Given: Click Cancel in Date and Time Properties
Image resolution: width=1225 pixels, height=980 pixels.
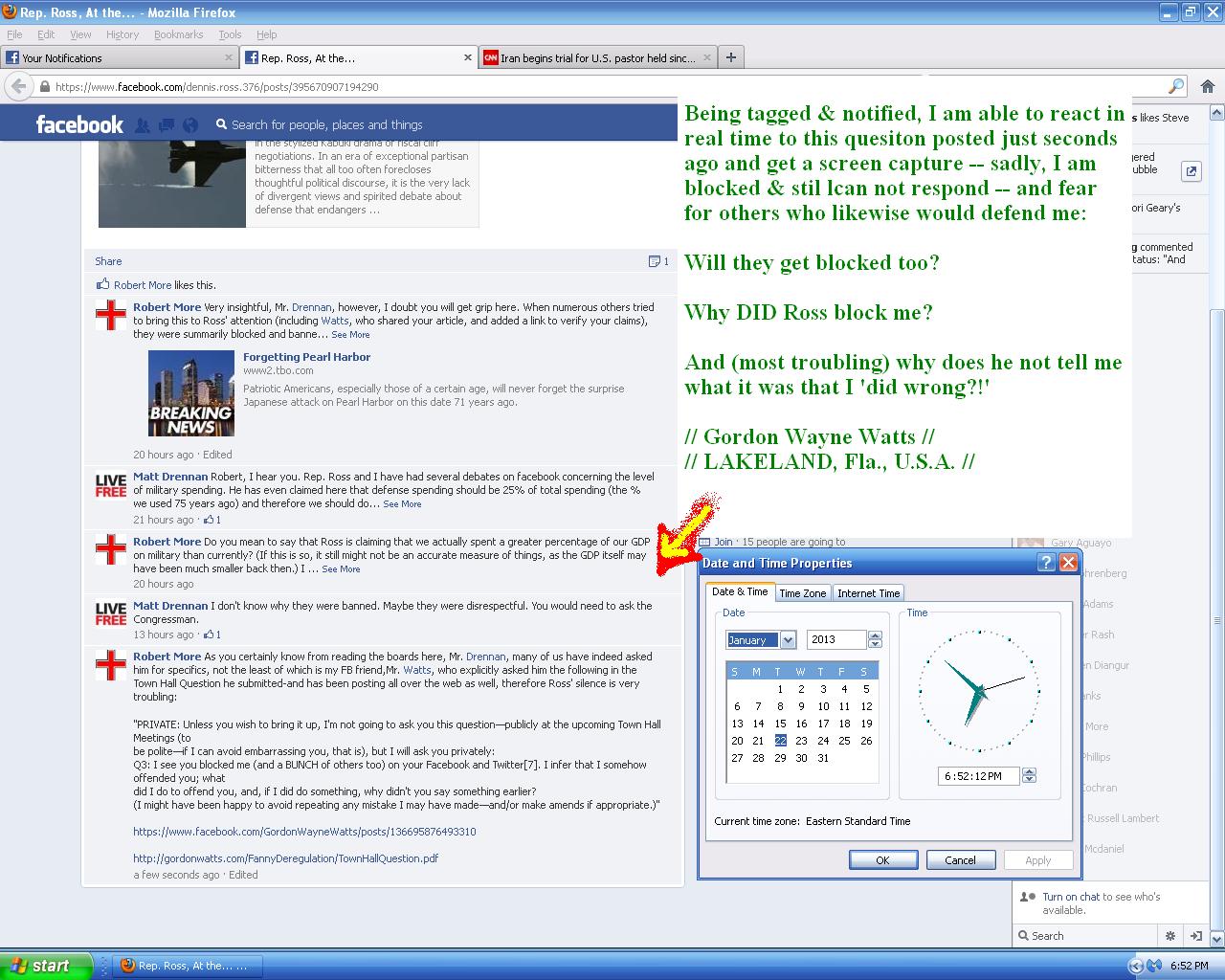Looking at the screenshot, I should (960, 860).
